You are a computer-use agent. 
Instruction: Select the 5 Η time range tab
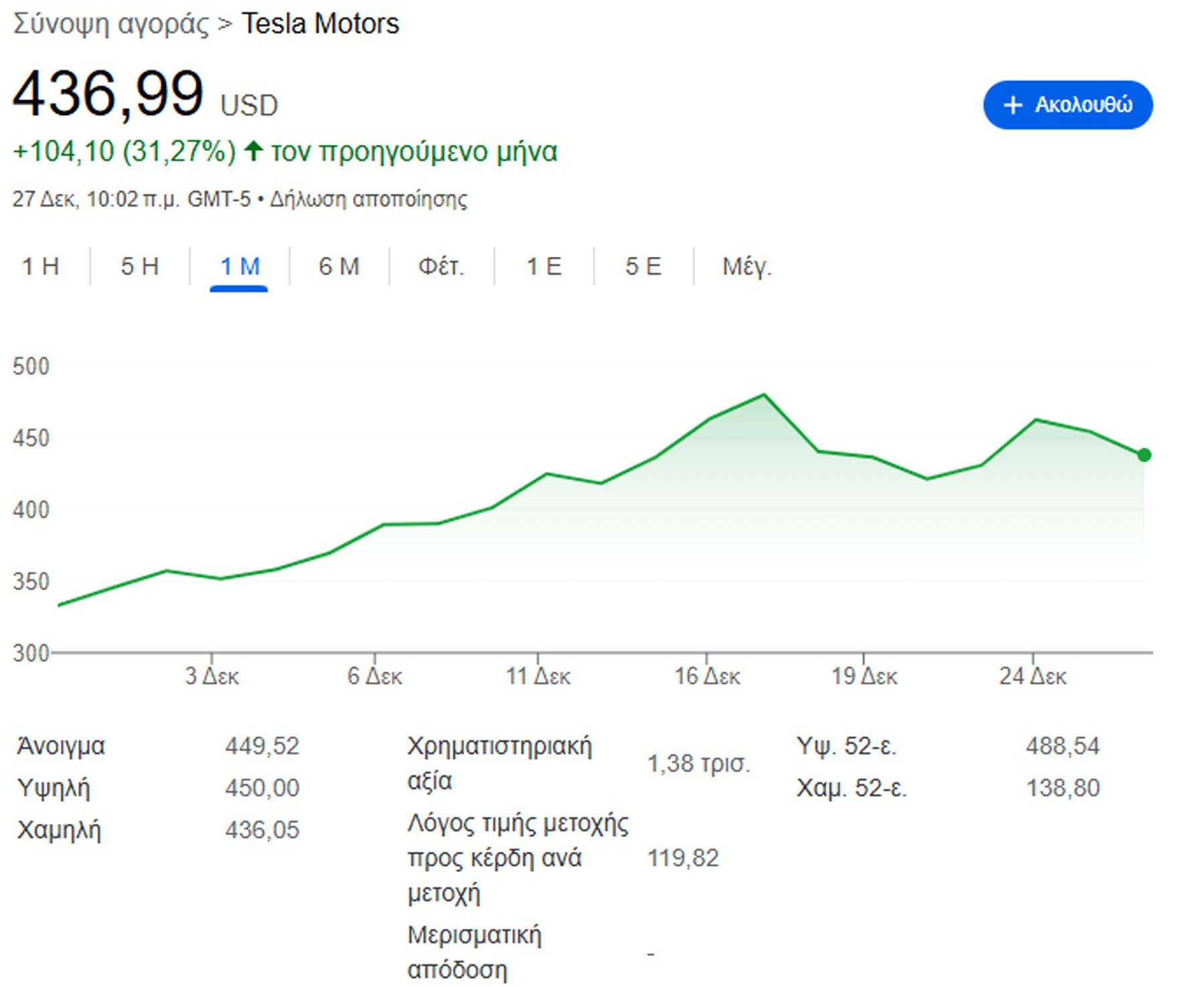tap(140, 266)
